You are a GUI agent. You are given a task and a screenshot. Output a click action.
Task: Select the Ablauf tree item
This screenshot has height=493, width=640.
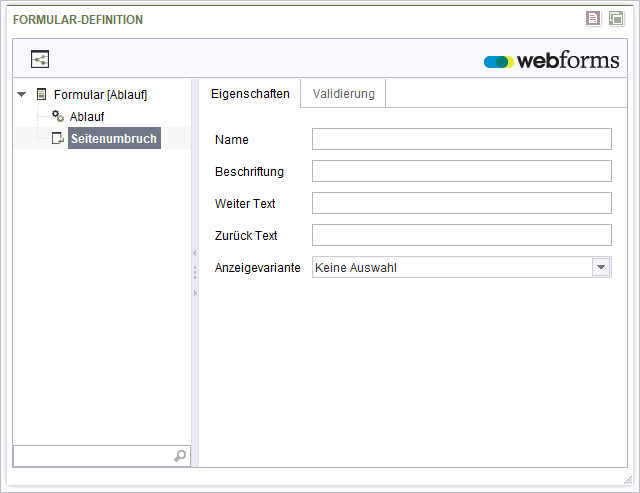pyautogui.click(x=87, y=117)
